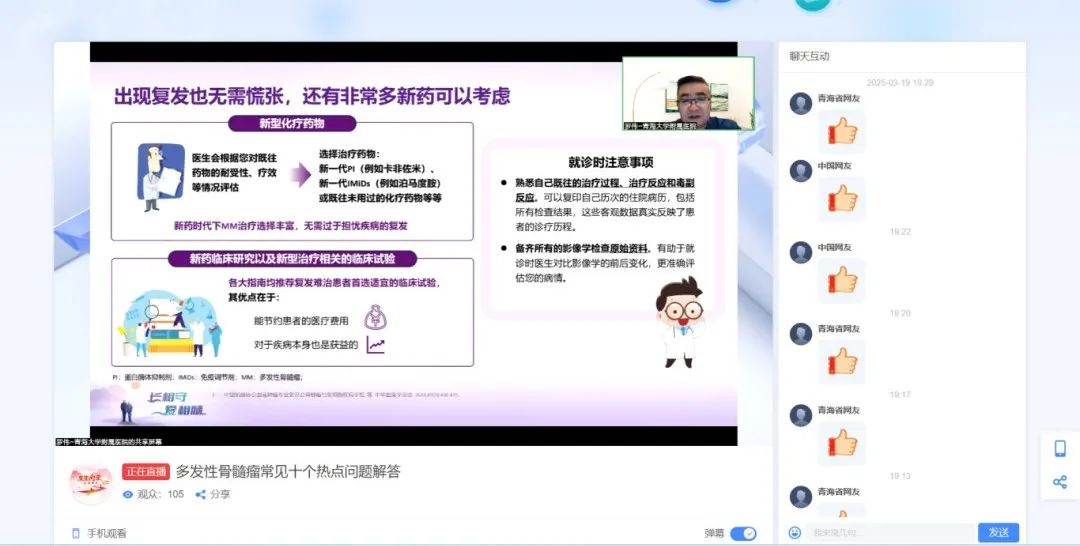Click the red 正在直播 live badge
The image size is (1080, 546).
coord(146,472)
